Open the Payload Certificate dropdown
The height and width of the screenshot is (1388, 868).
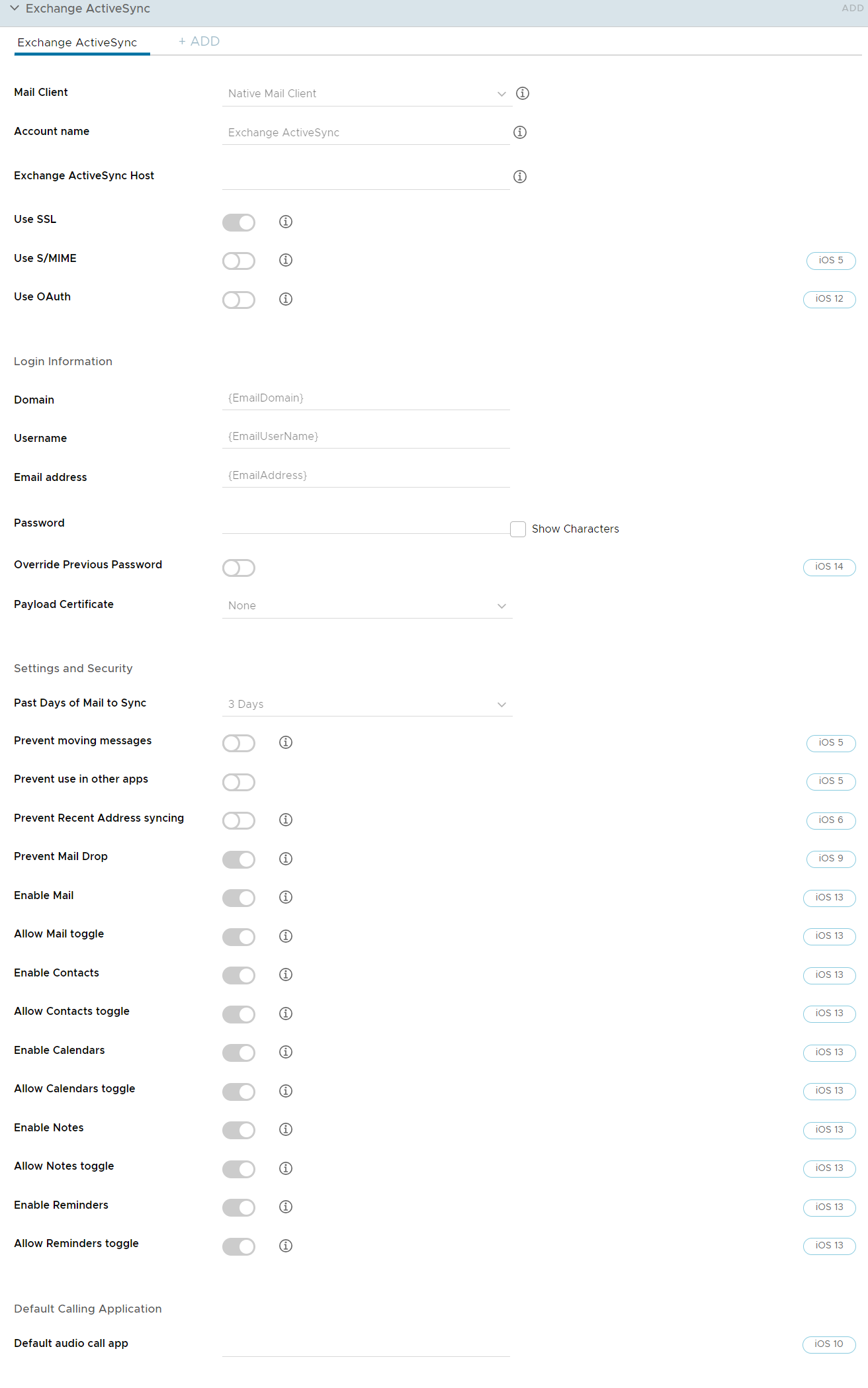tap(367, 606)
